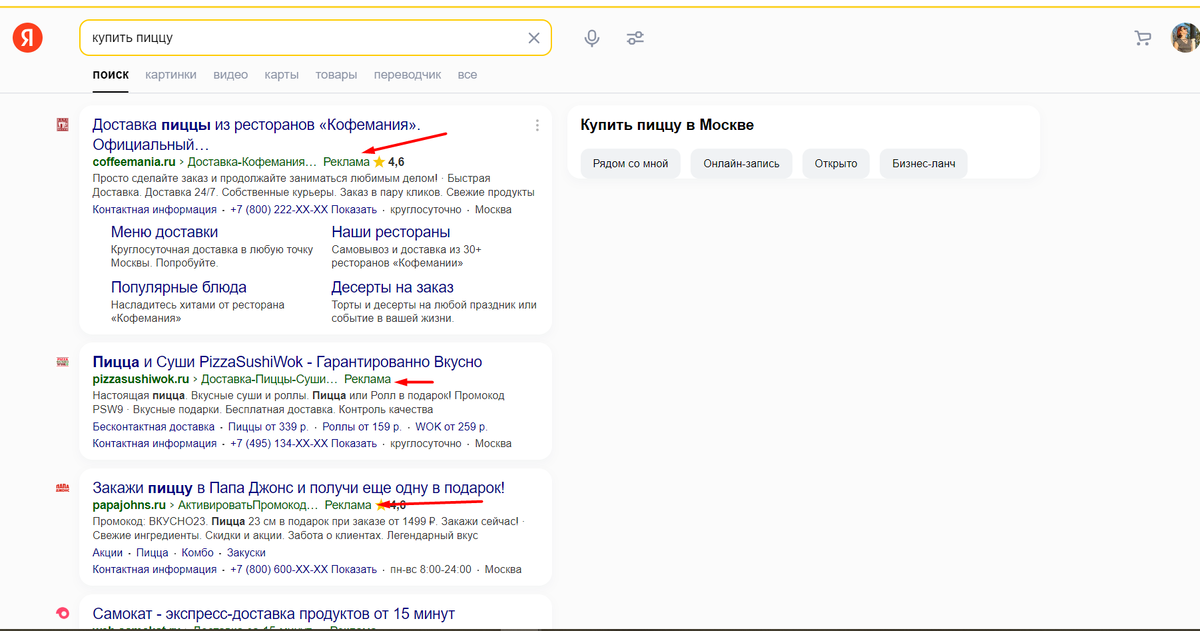Select the Рядом со мной filter
The width and height of the screenshot is (1200, 631).
tap(631, 164)
